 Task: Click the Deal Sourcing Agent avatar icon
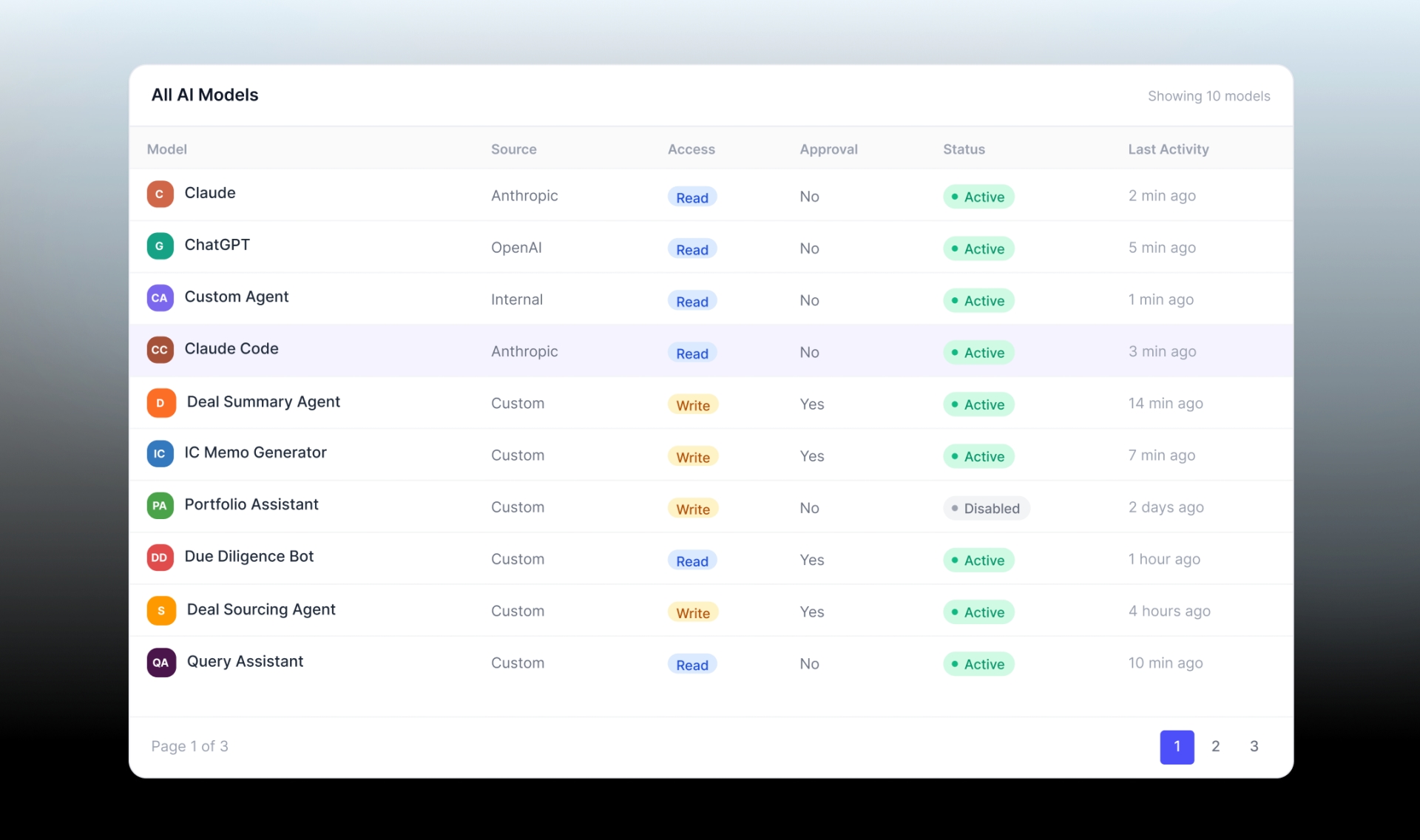[161, 611]
